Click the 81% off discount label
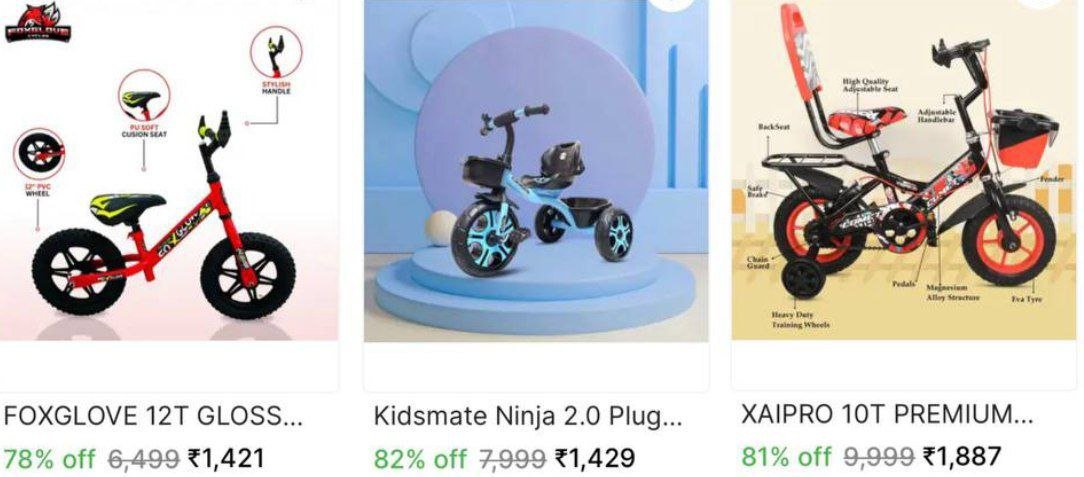1084x477 pixels. point(787,456)
